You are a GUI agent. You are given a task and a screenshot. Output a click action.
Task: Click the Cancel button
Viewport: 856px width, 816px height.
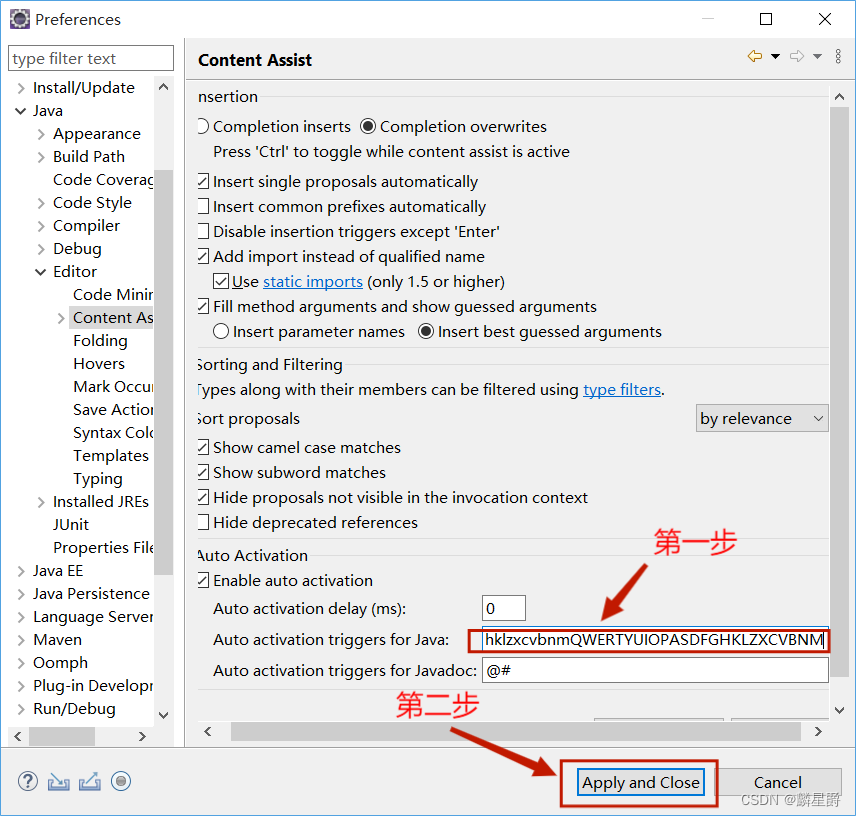point(777,783)
